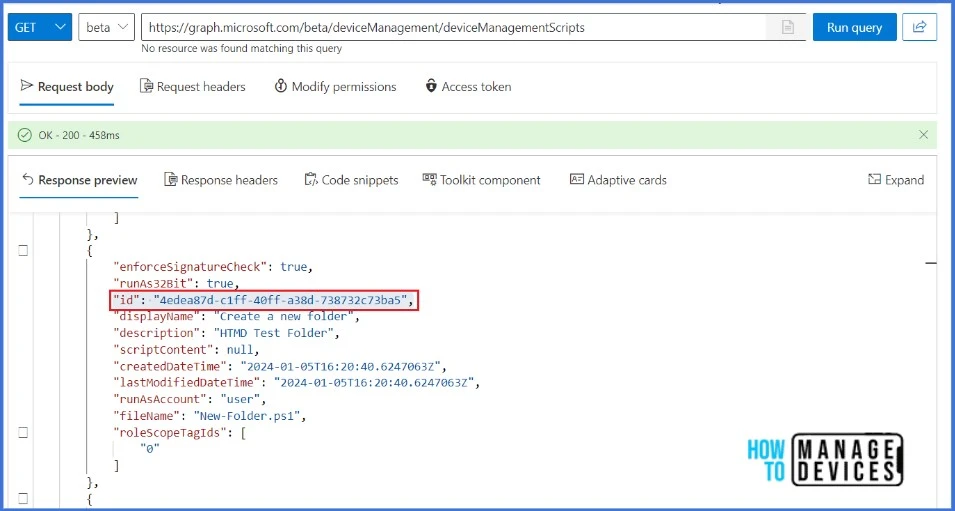Collapse JSON object starting with enforceSignatureCheck

(23, 250)
